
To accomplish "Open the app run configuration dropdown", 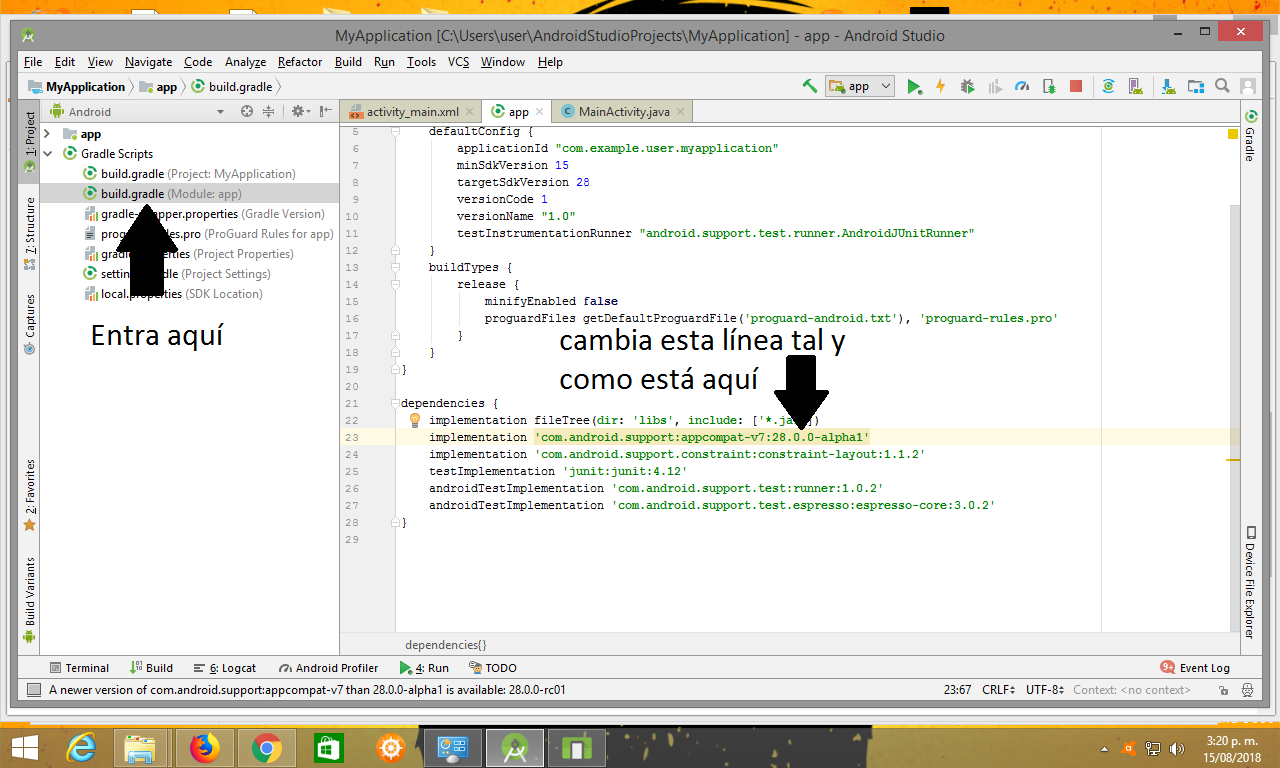I will click(859, 86).
